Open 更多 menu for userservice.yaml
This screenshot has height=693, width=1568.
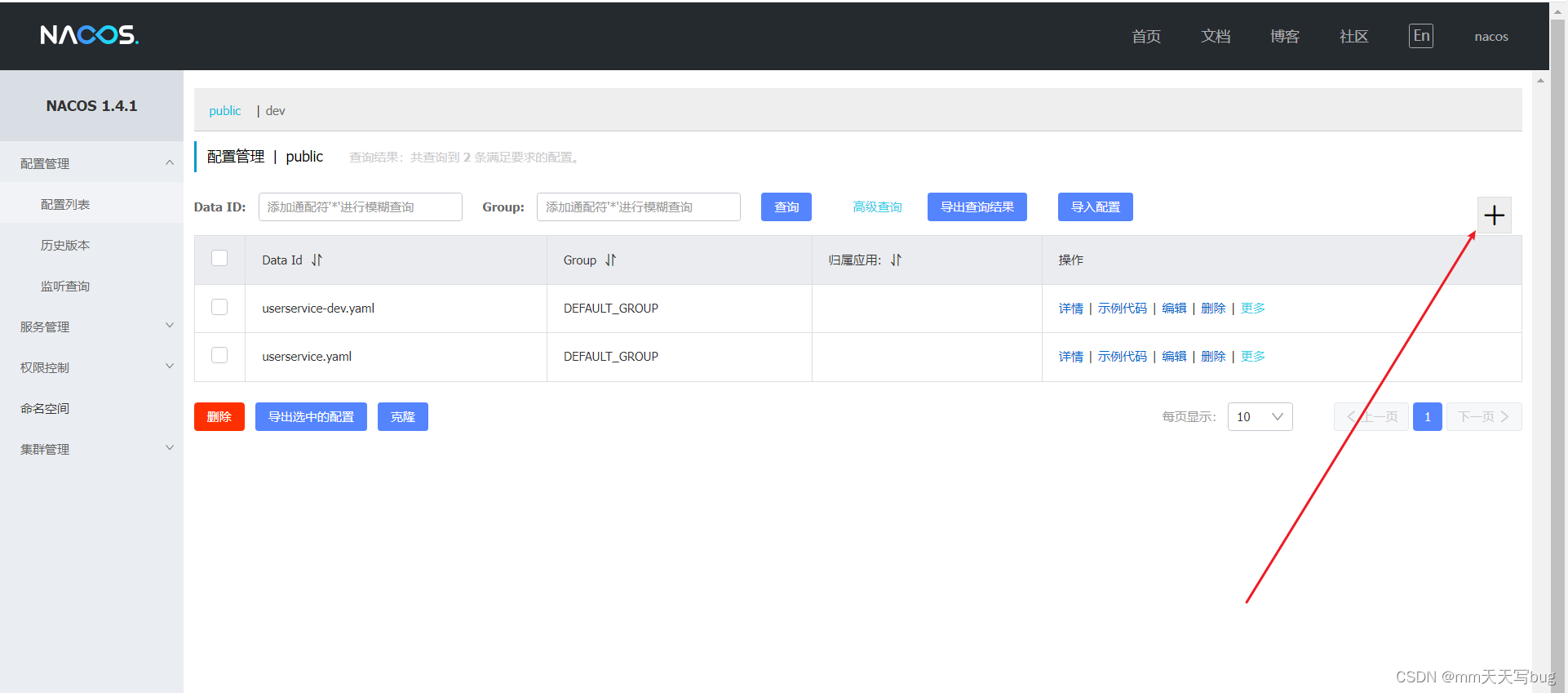pos(1252,356)
